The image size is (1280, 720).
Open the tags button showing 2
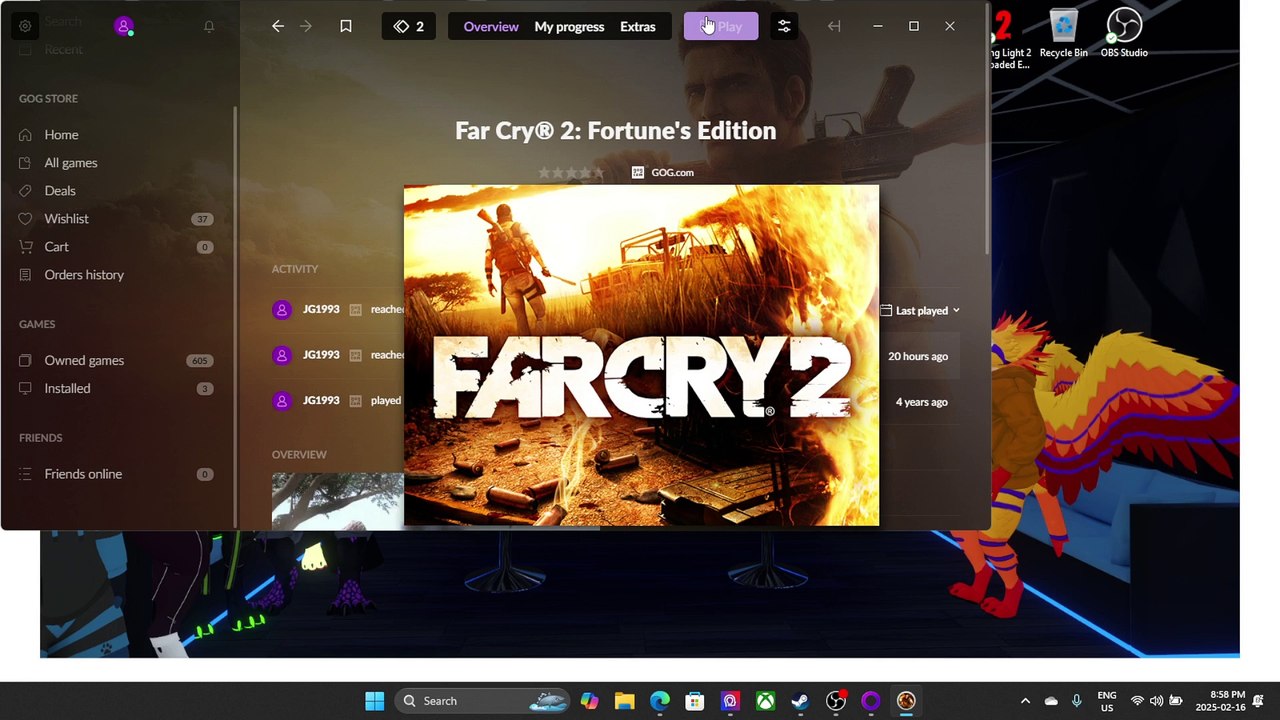[409, 26]
